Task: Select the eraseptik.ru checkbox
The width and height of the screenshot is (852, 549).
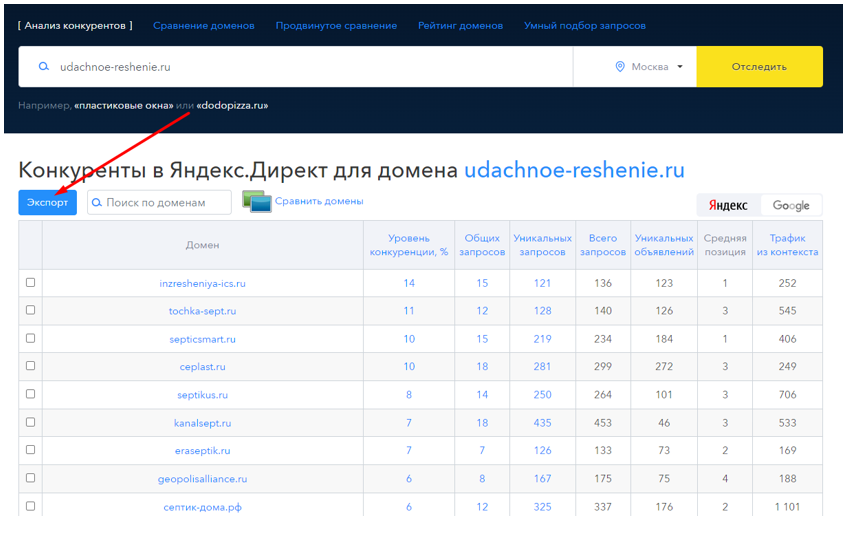Action: [x=30, y=450]
